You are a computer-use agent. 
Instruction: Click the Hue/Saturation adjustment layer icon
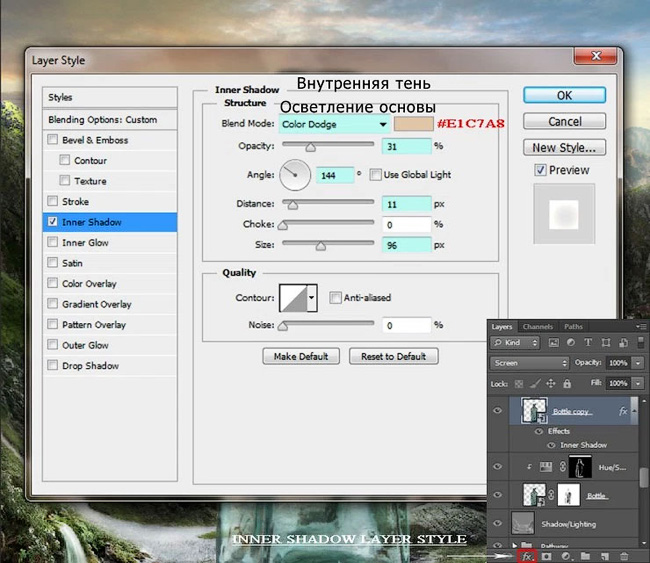[546, 467]
